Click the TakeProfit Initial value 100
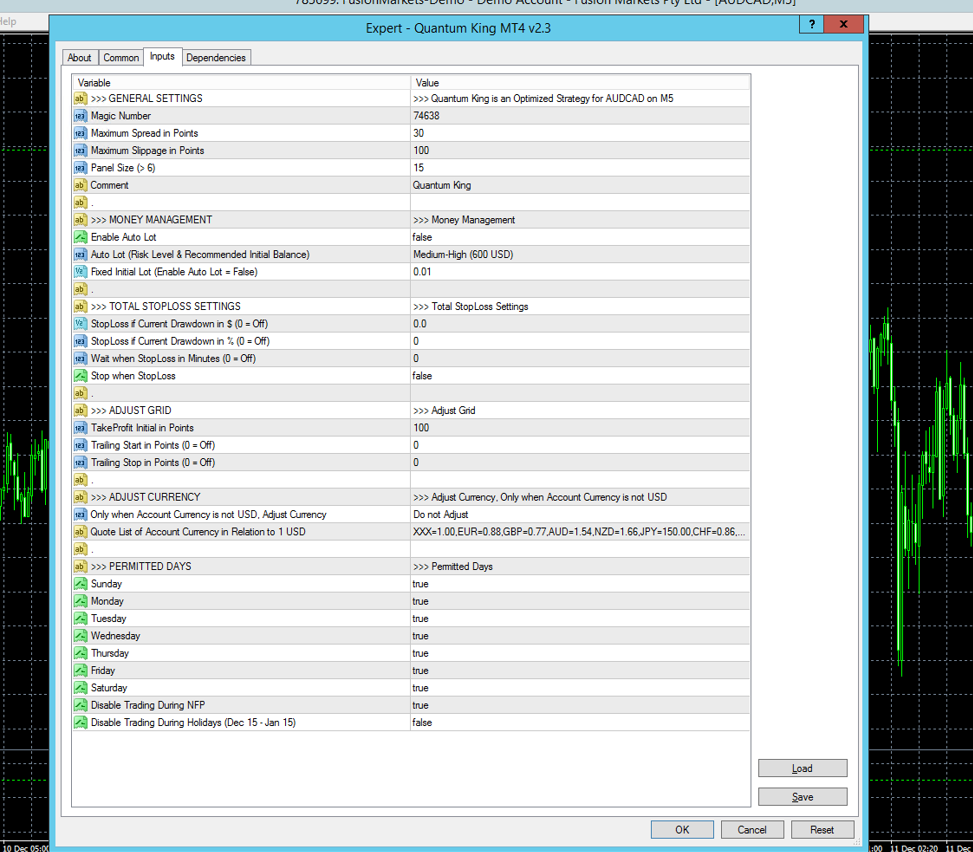Image resolution: width=973 pixels, height=852 pixels. pyautogui.click(x=421, y=428)
